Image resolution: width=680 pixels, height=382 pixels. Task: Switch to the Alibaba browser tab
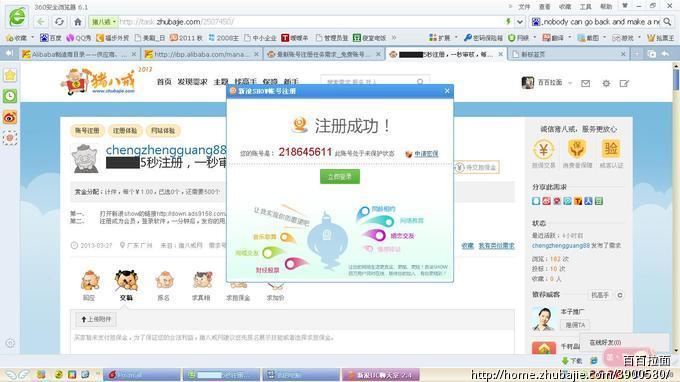[x=79, y=54]
